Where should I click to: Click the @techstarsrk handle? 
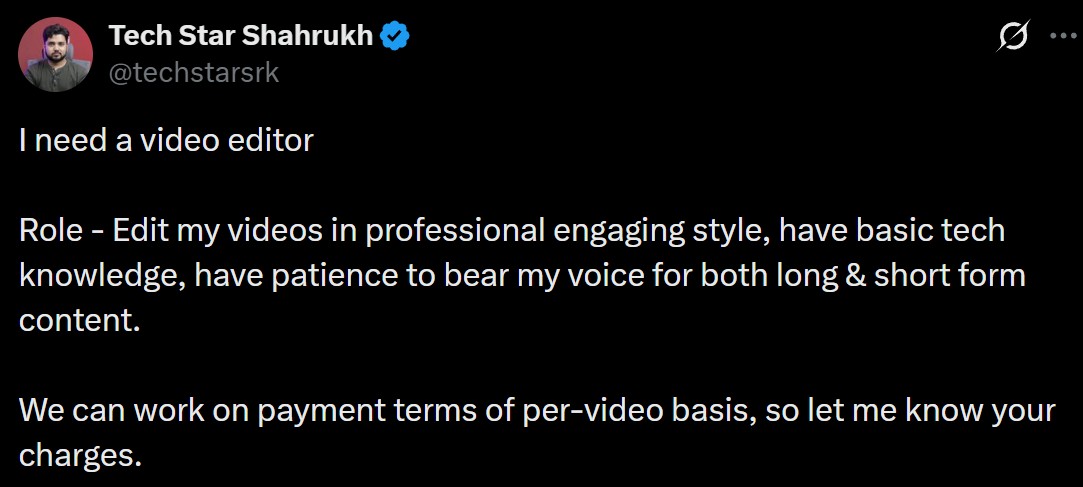[193, 73]
